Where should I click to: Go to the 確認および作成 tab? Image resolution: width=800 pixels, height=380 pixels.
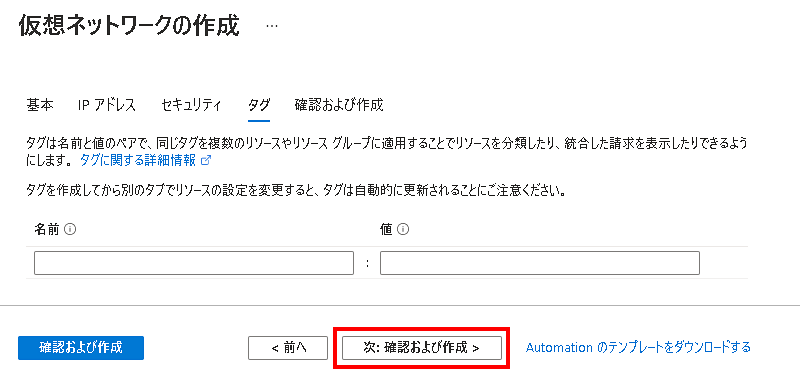[339, 106]
